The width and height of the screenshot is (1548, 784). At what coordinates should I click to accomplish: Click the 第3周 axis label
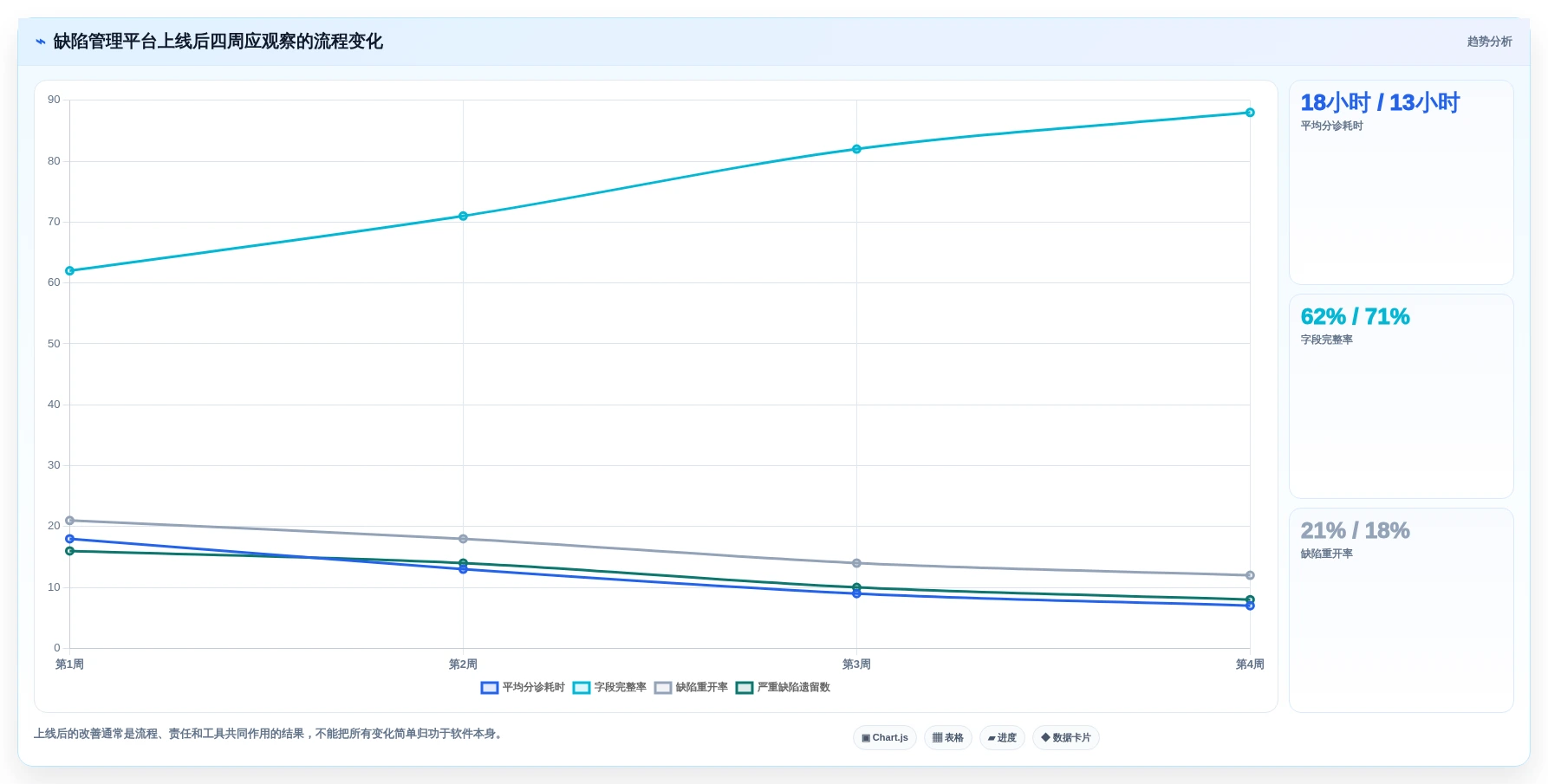point(856,664)
